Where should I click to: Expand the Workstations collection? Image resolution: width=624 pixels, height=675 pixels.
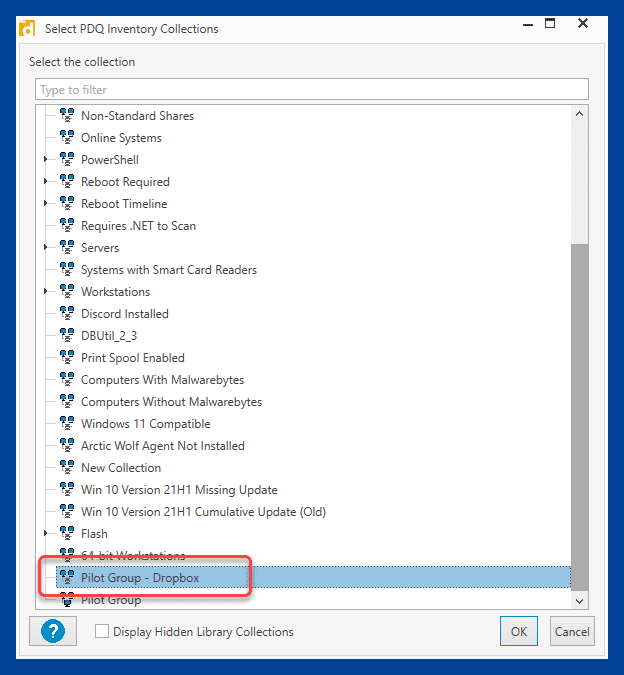46,291
